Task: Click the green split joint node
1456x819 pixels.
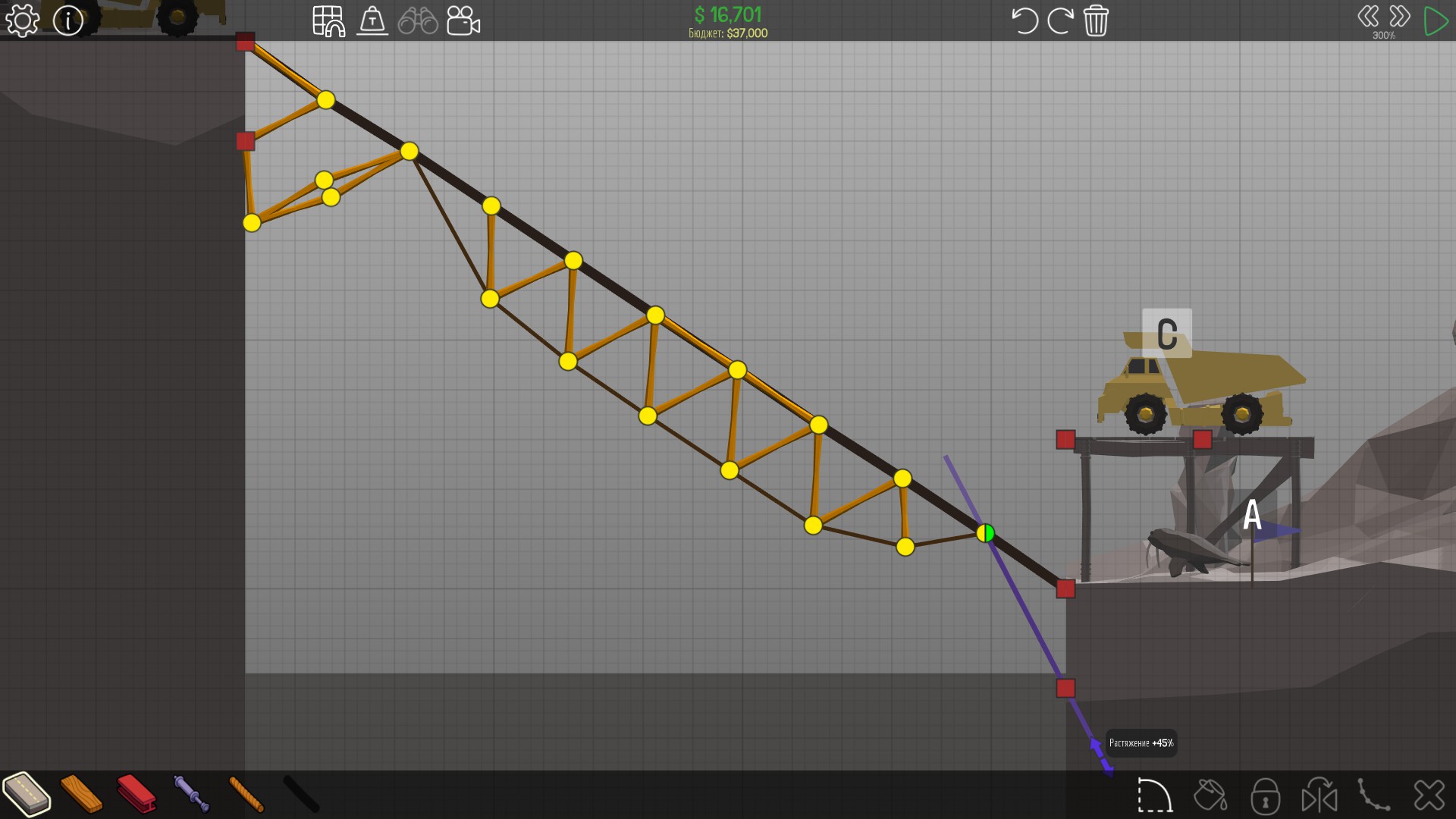Action: 985,533
